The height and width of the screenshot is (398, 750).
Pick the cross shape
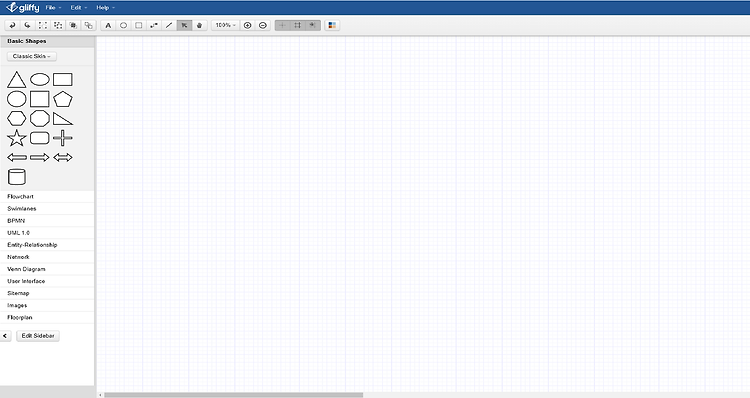pyautogui.click(x=63, y=138)
